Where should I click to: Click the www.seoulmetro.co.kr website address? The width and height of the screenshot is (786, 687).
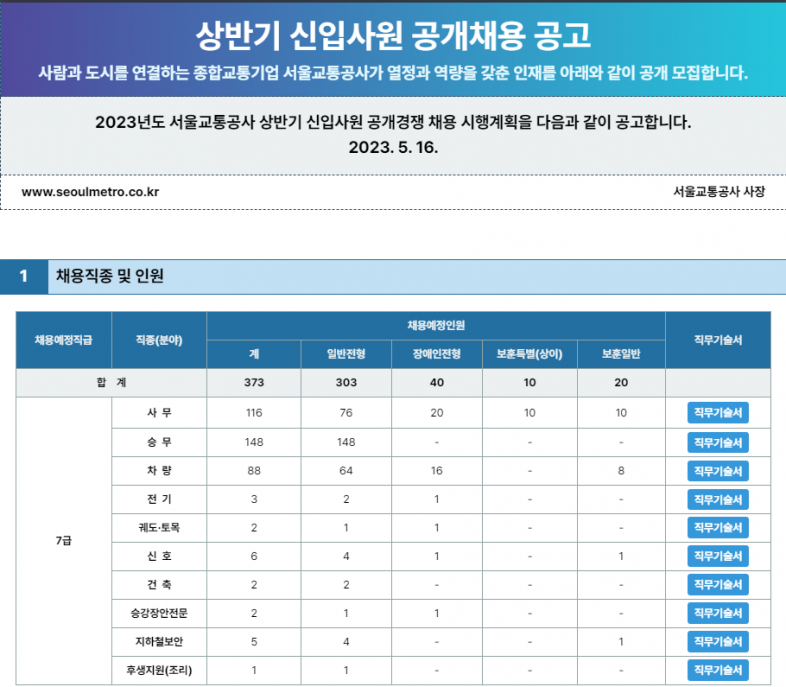pyautogui.click(x=90, y=192)
